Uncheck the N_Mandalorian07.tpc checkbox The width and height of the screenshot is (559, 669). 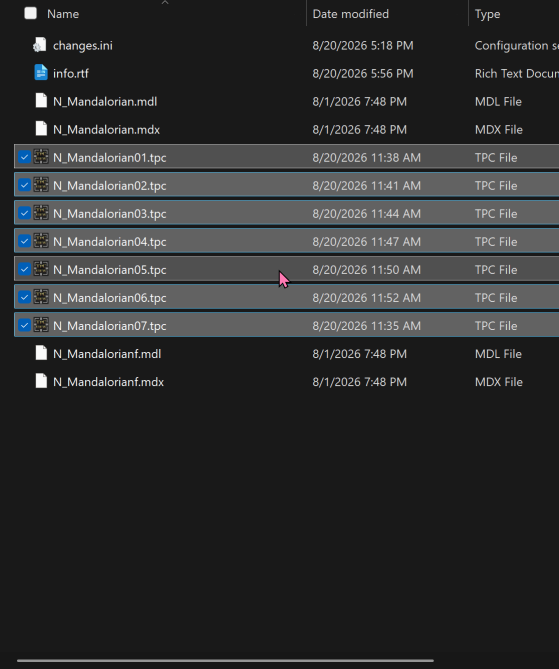(x=24, y=325)
